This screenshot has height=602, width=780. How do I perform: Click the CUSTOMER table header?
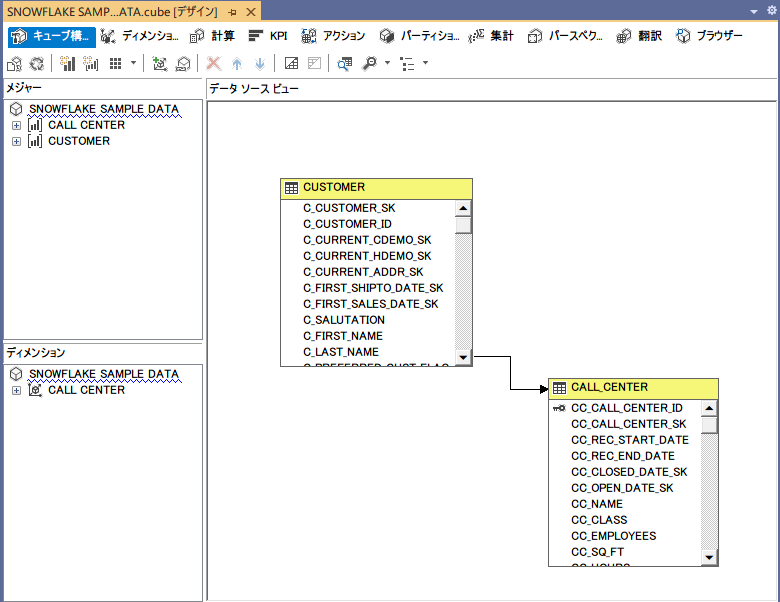click(x=376, y=188)
